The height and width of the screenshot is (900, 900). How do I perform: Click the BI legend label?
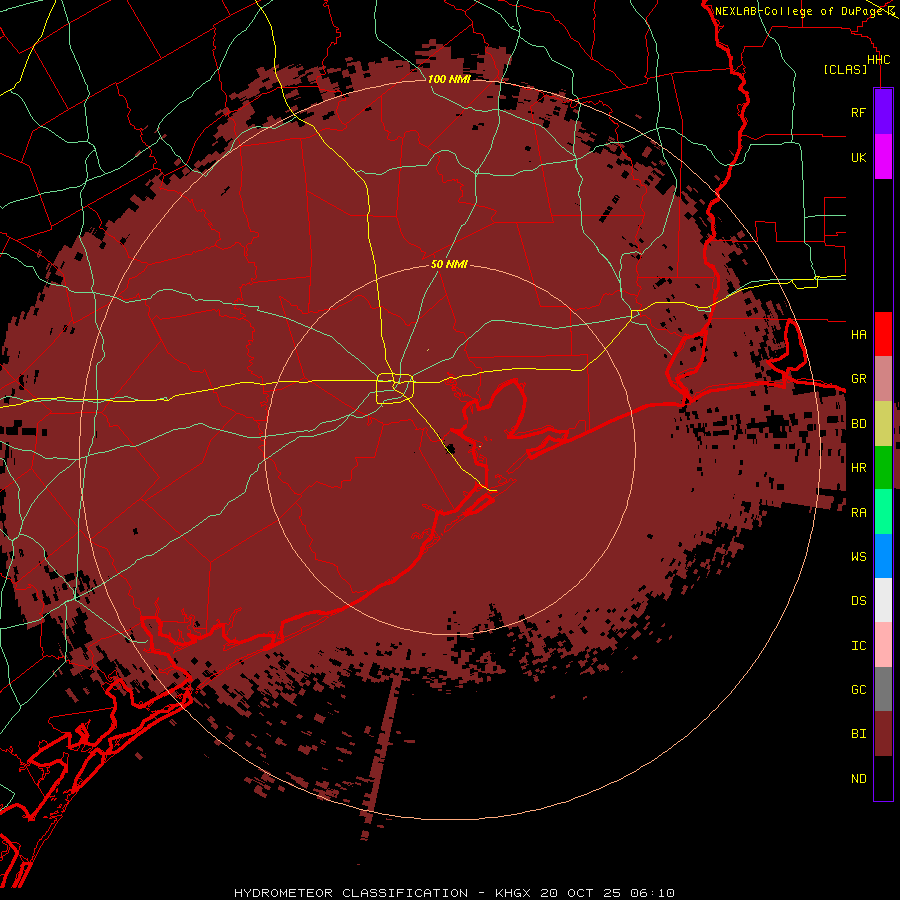[x=858, y=734]
